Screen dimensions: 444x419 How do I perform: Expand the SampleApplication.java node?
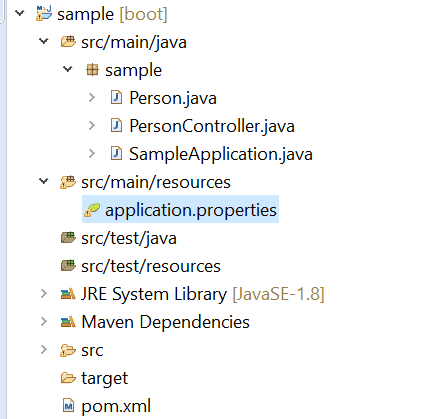tap(92, 154)
